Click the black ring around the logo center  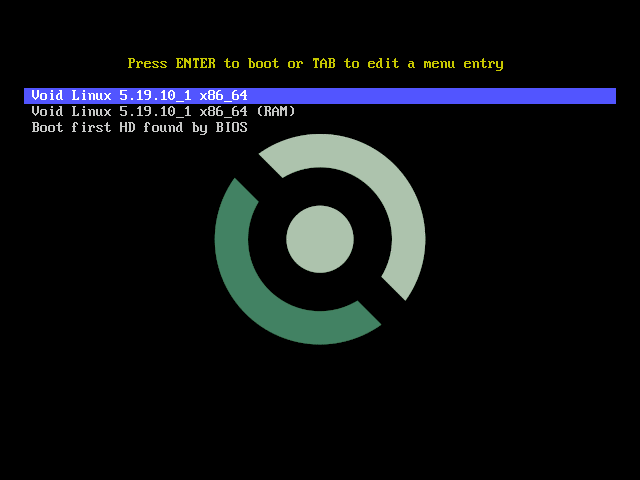click(320, 190)
